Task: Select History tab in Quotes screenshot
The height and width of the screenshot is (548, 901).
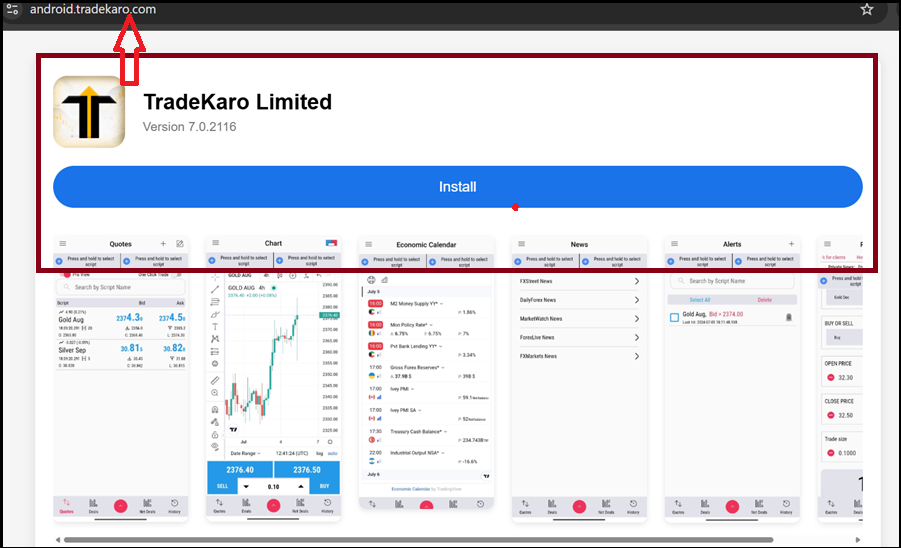Action: (175, 505)
